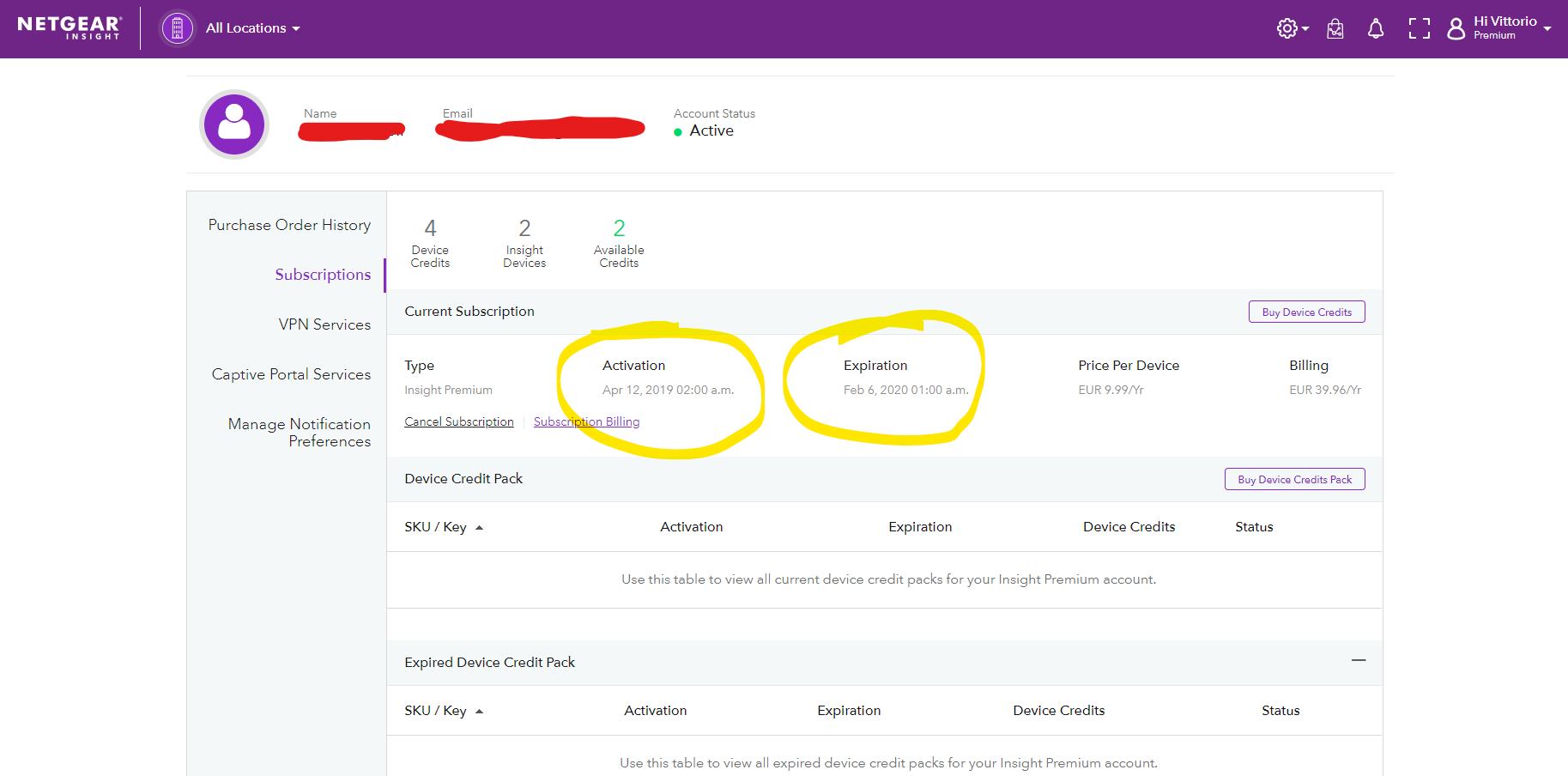Click Buy Device Credits Pack button

point(1294,480)
